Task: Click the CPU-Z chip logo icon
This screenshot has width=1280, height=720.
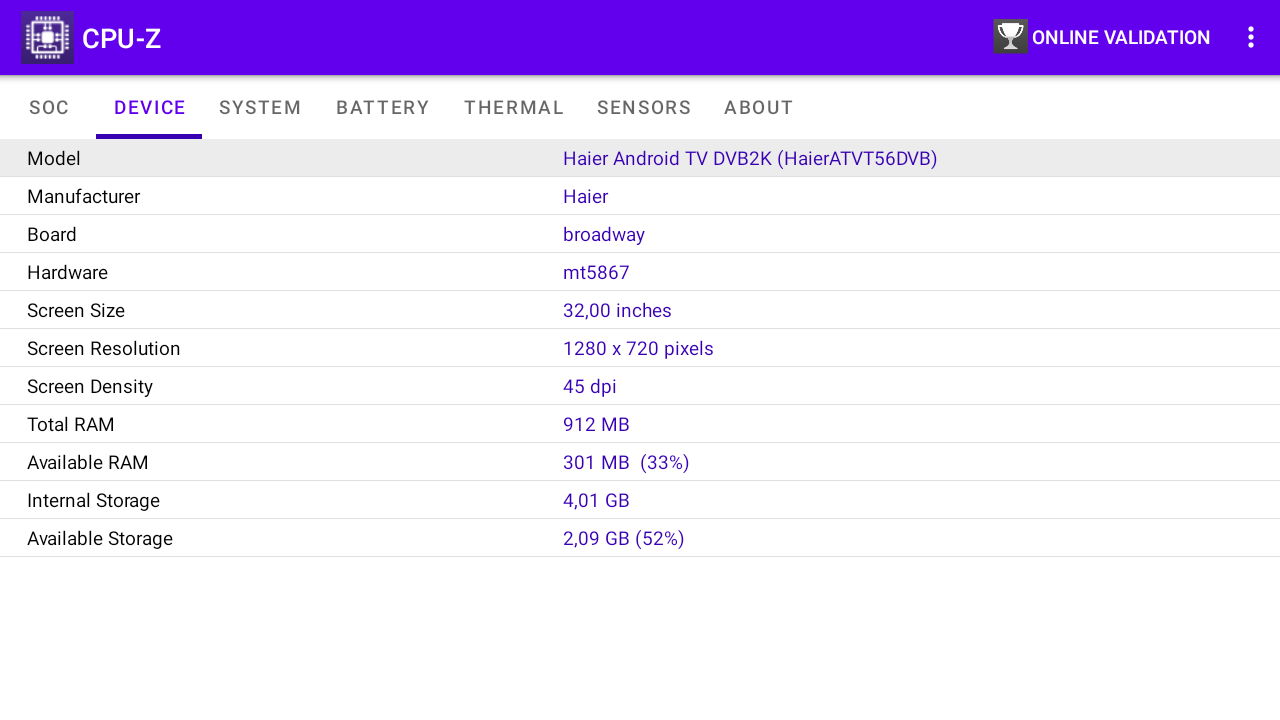Action: (x=47, y=38)
